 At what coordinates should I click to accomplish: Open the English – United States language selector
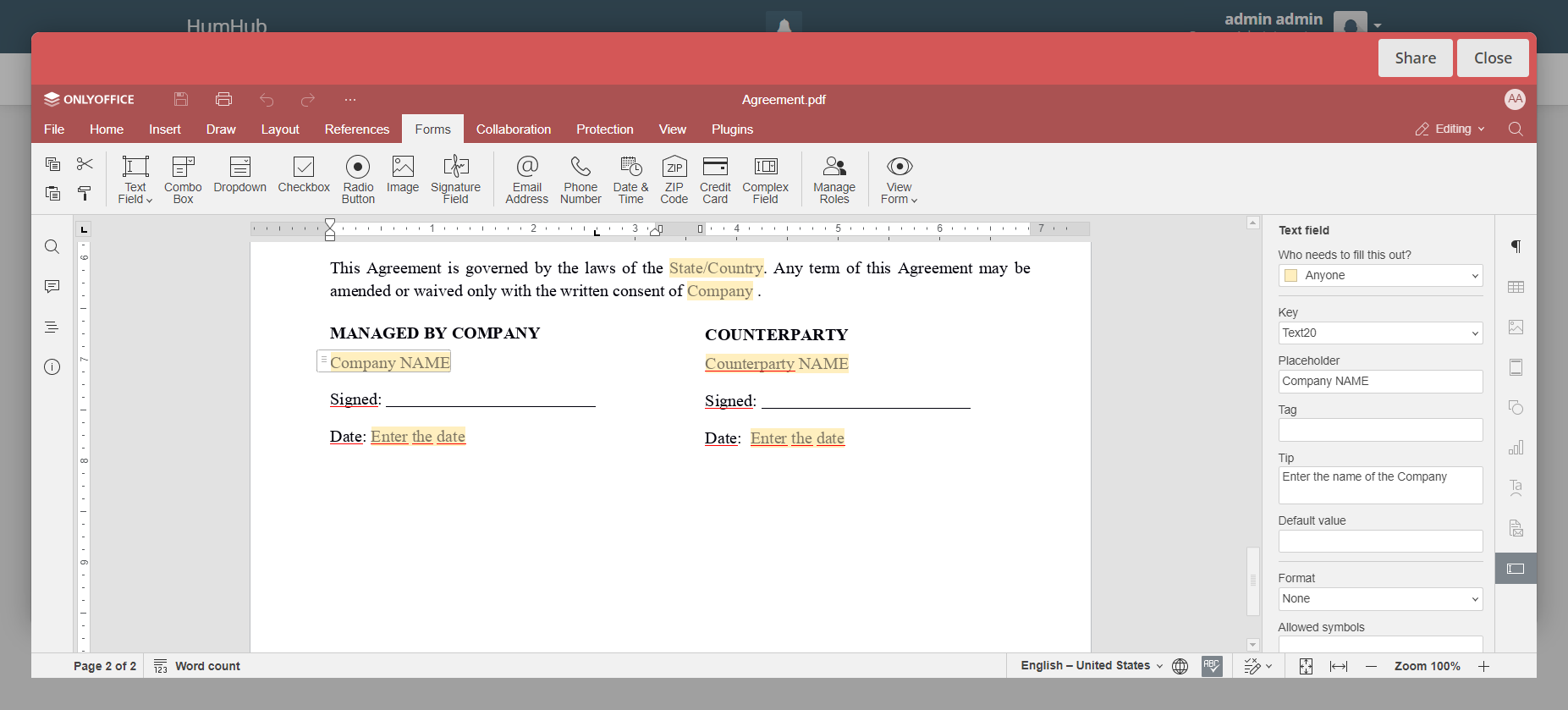point(1092,666)
